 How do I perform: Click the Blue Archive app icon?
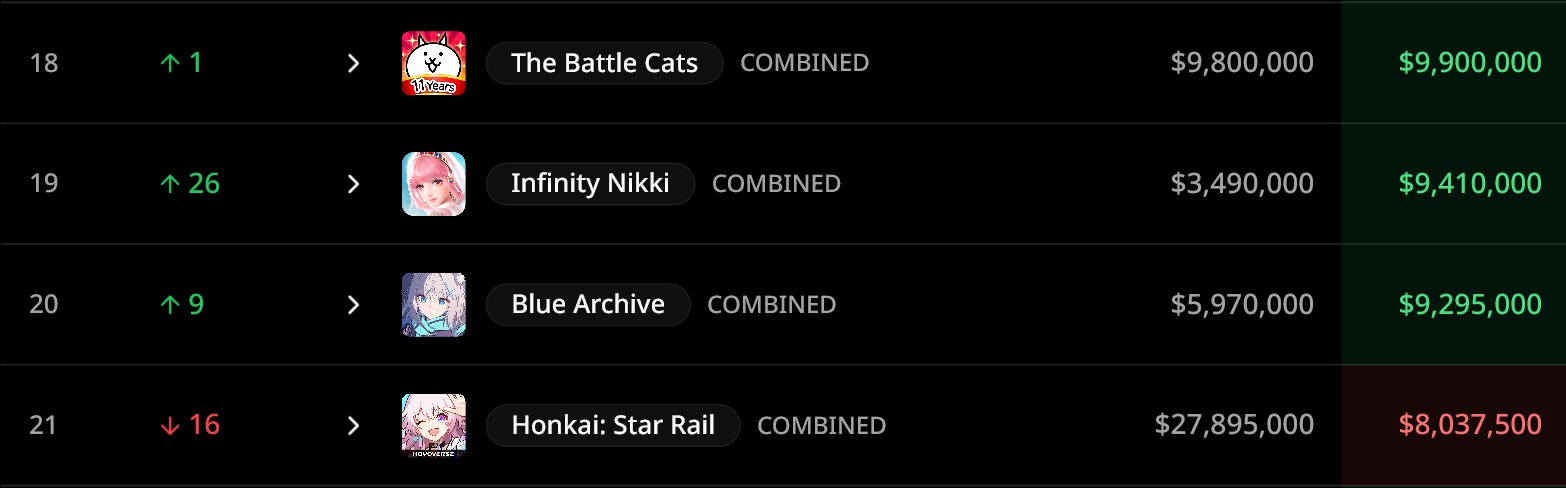coord(433,304)
